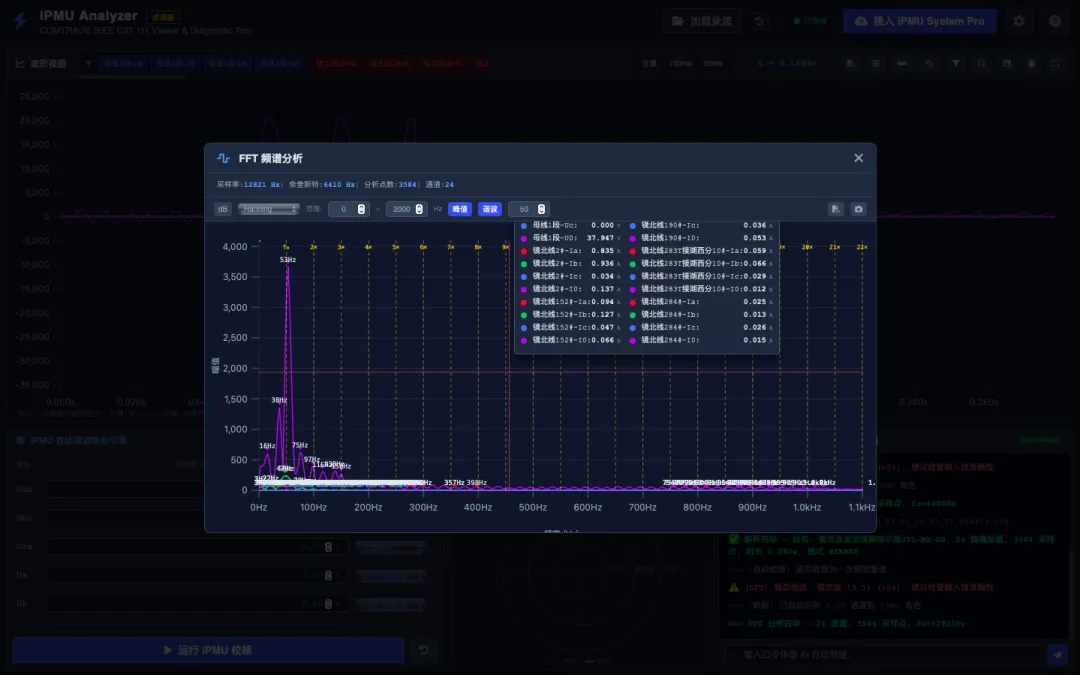Image resolution: width=1080 pixels, height=675 pixels.
Task: Click 加载录波 button in main window
Action: point(702,21)
